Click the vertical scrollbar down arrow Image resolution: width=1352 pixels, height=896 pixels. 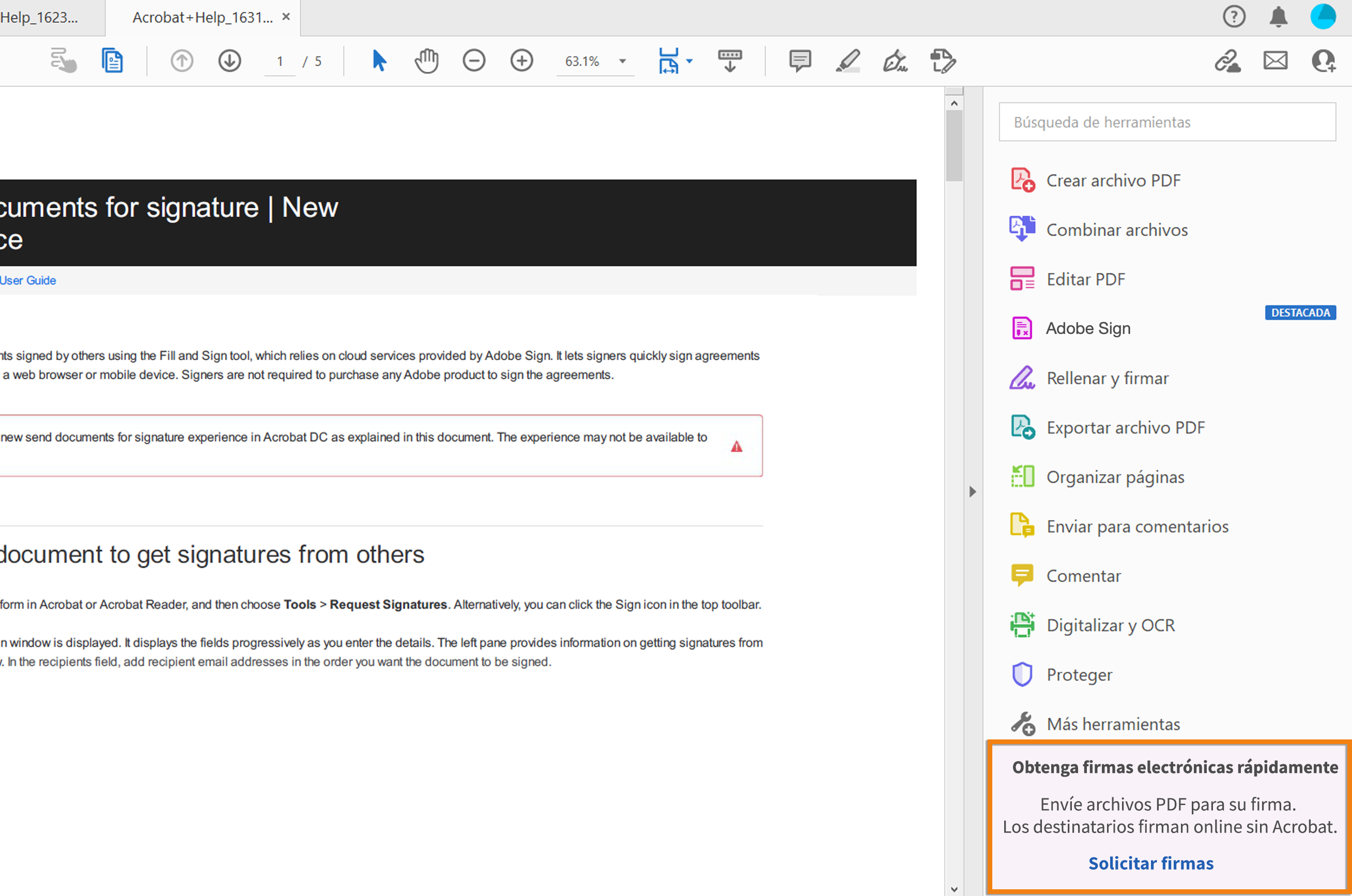(954, 889)
